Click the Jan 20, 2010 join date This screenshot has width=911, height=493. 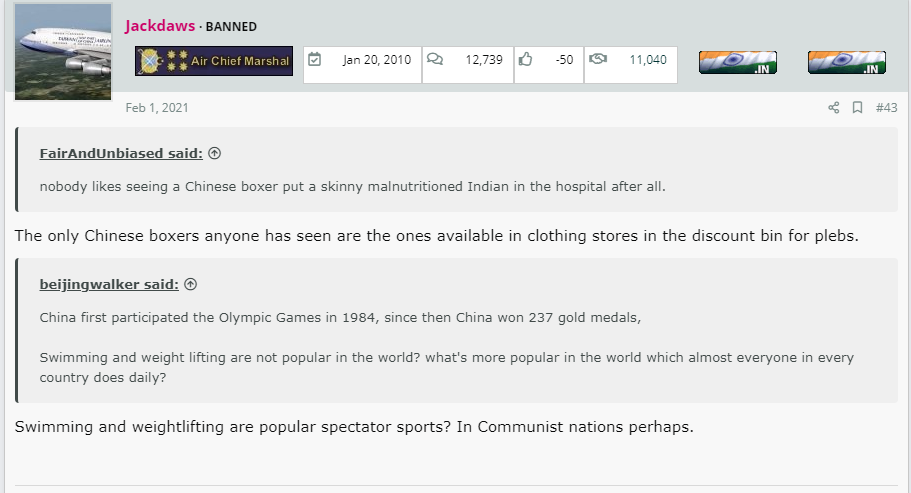point(376,60)
